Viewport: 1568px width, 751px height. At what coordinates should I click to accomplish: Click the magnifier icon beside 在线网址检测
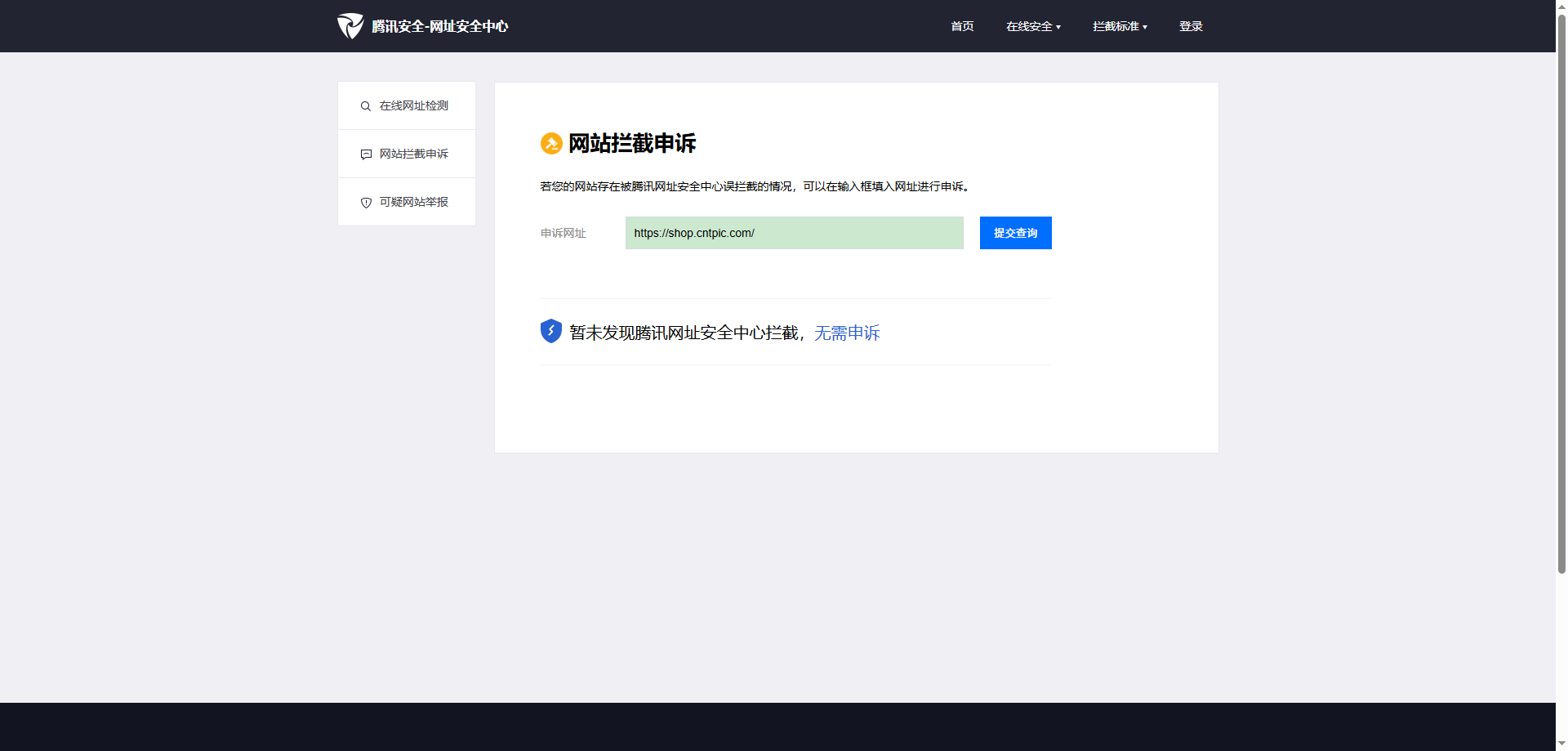click(366, 106)
